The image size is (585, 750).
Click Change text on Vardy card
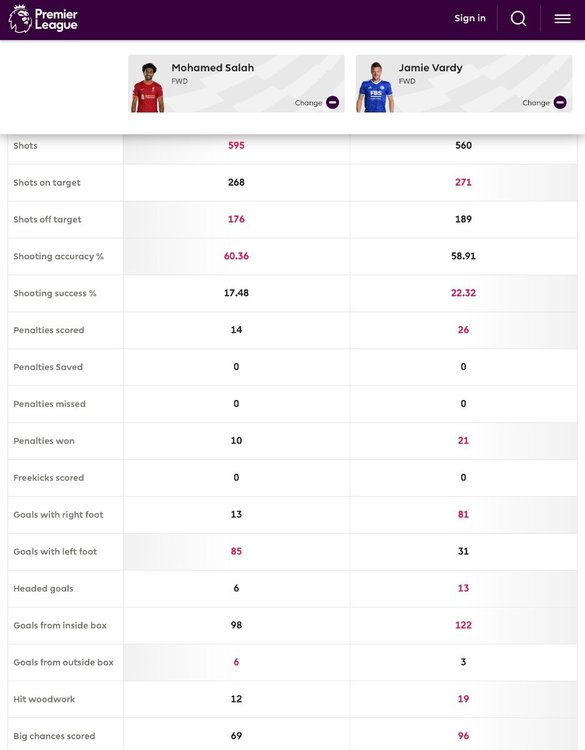[536, 103]
